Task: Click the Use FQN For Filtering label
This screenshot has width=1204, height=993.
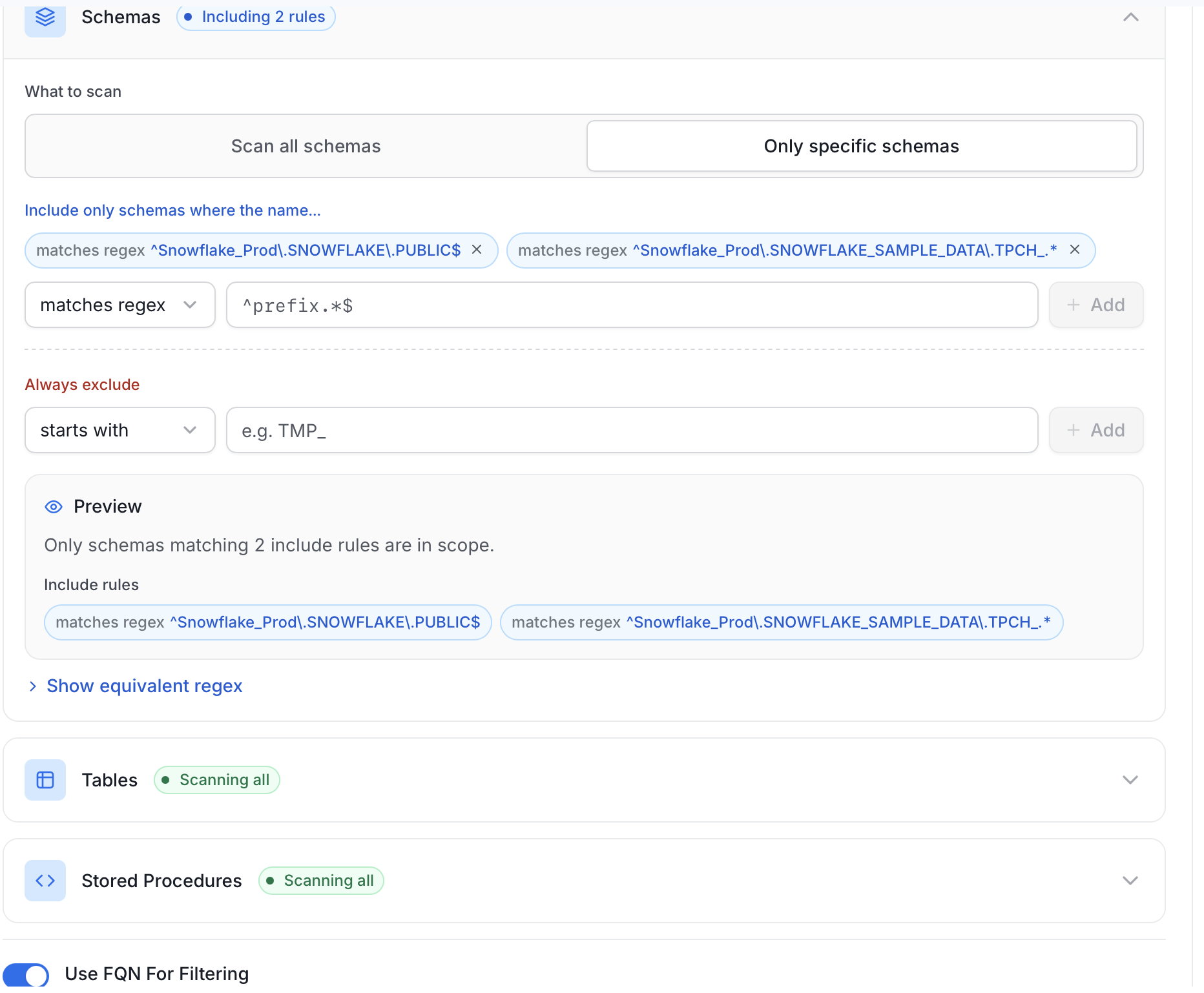Action: tap(157, 974)
